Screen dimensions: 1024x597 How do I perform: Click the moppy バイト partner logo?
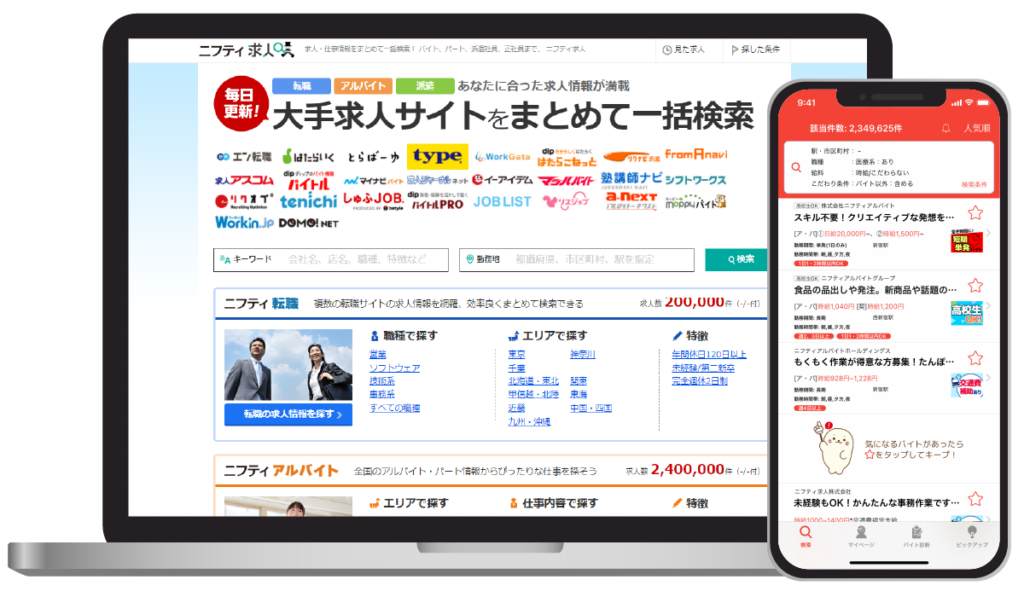tap(696, 202)
